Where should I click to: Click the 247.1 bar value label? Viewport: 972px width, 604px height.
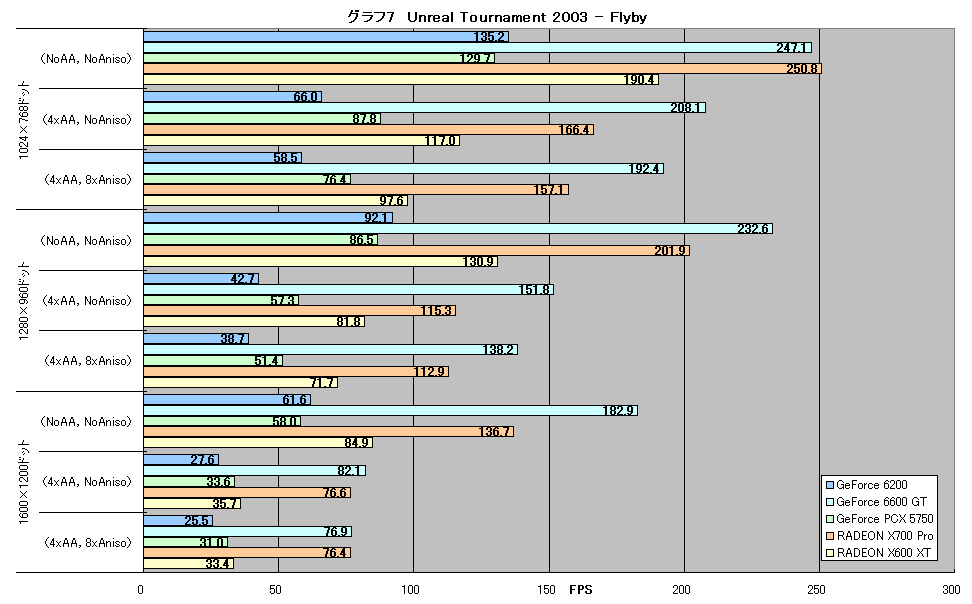(792, 48)
